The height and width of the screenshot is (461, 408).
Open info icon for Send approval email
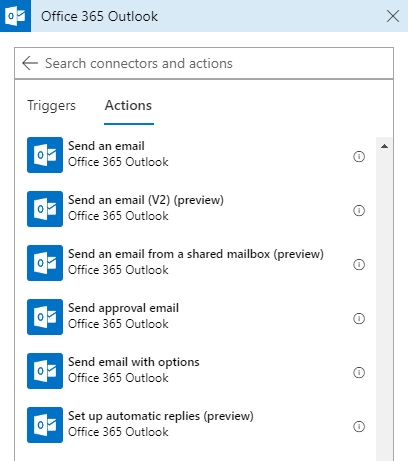pyautogui.click(x=359, y=318)
